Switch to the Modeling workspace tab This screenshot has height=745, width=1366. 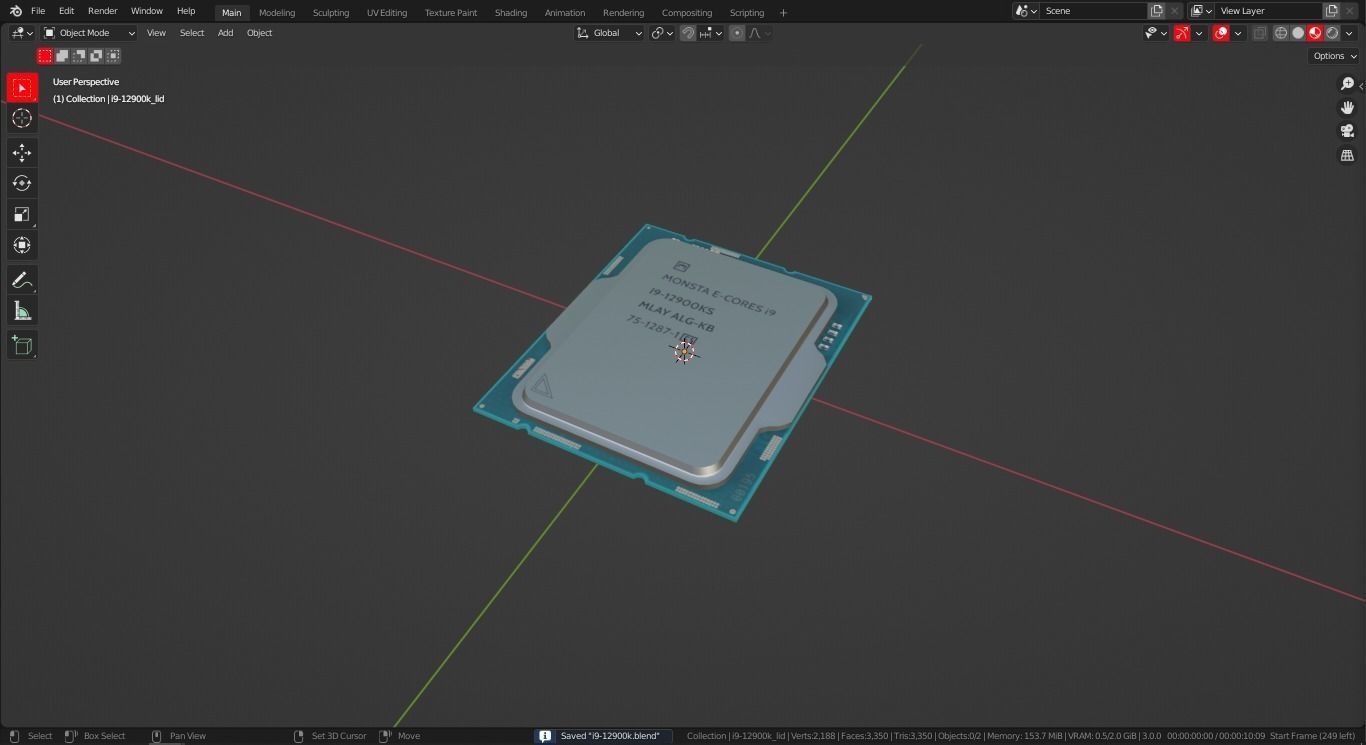277,13
